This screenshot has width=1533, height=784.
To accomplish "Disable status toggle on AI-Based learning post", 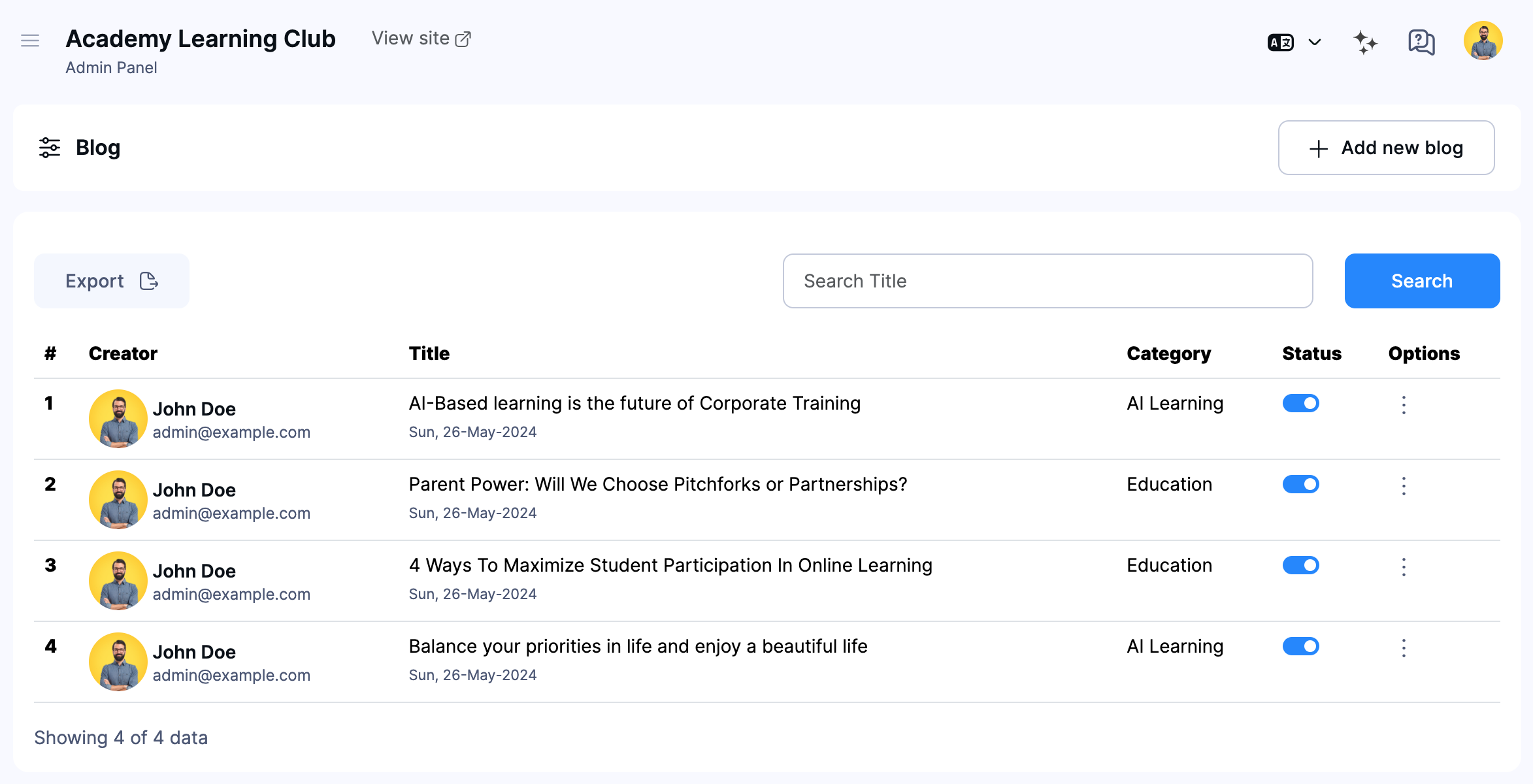I will point(1300,403).
